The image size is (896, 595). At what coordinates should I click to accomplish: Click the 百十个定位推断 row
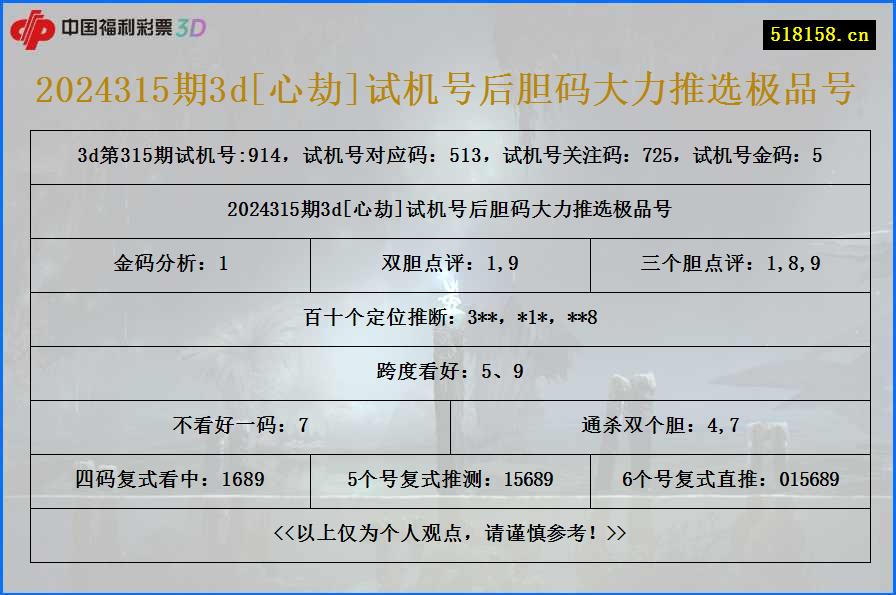click(x=448, y=320)
